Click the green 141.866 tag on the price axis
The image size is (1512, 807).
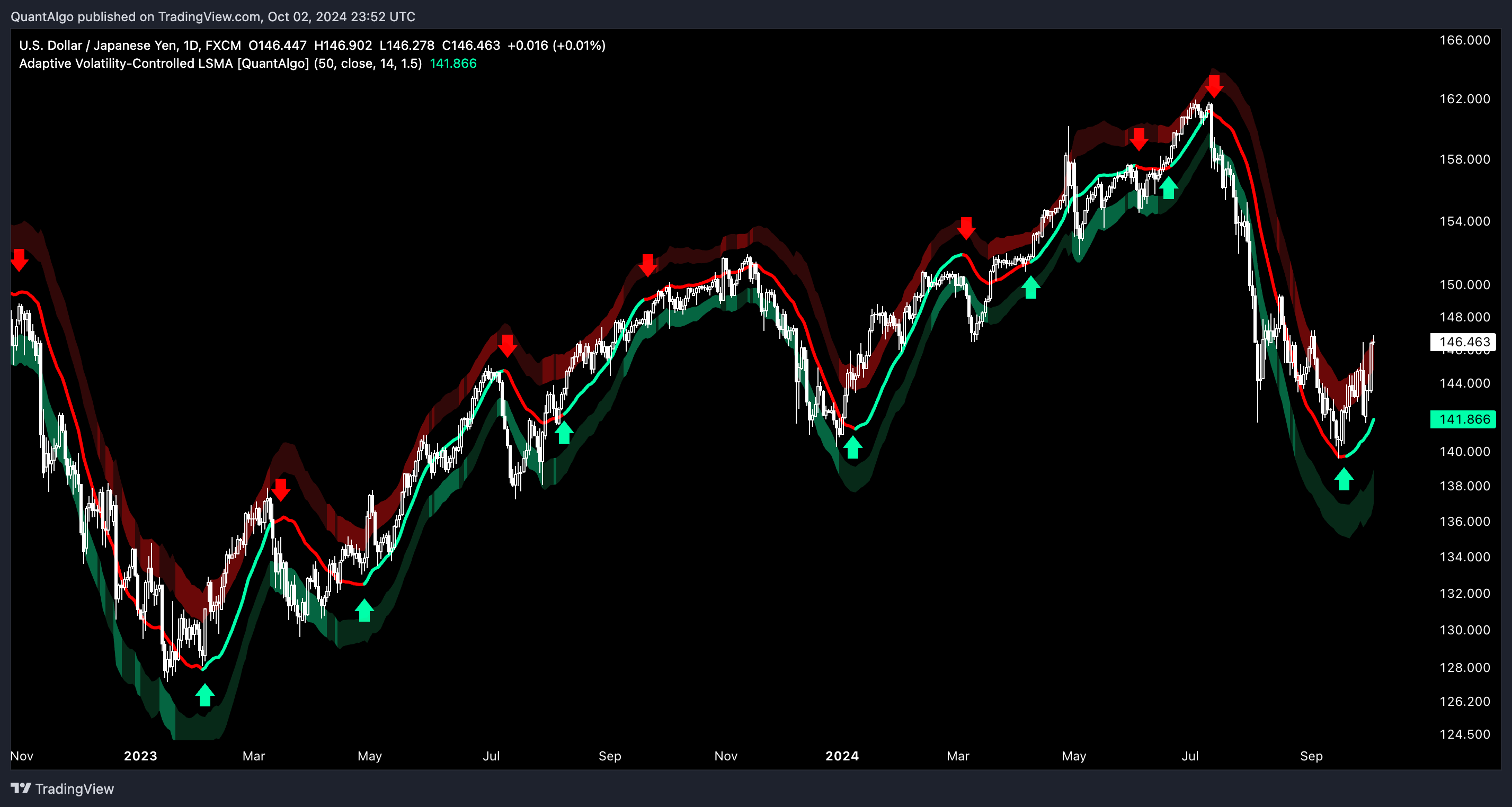(x=1463, y=419)
